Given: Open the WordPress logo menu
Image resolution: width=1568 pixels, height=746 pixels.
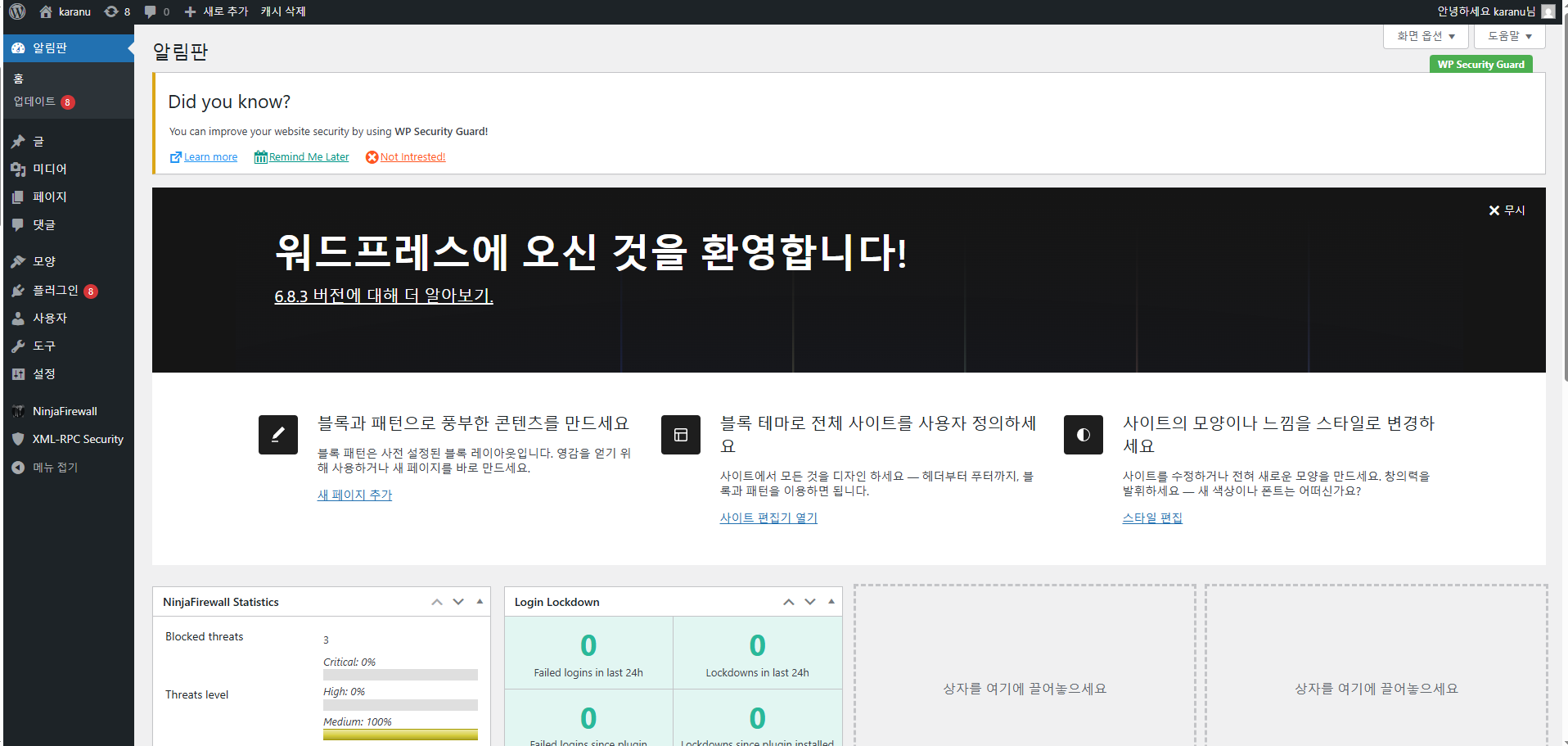Looking at the screenshot, I should click(x=17, y=11).
